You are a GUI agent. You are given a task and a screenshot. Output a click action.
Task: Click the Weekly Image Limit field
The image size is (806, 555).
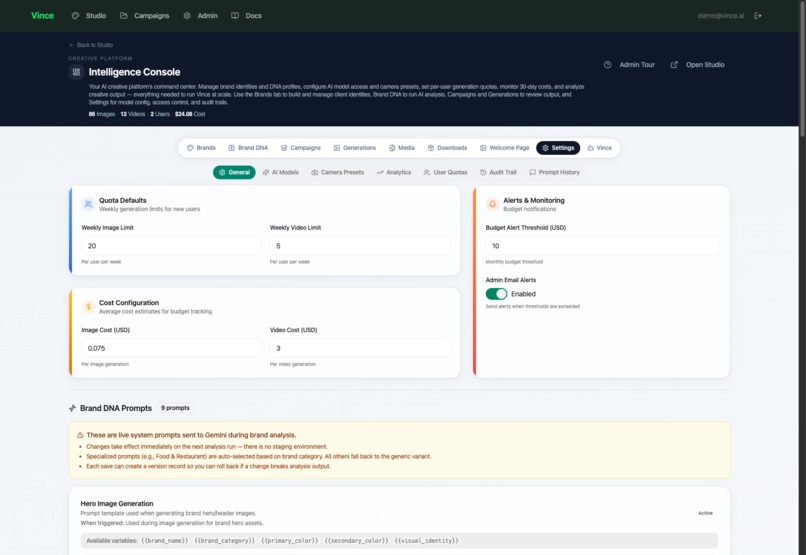(171, 246)
